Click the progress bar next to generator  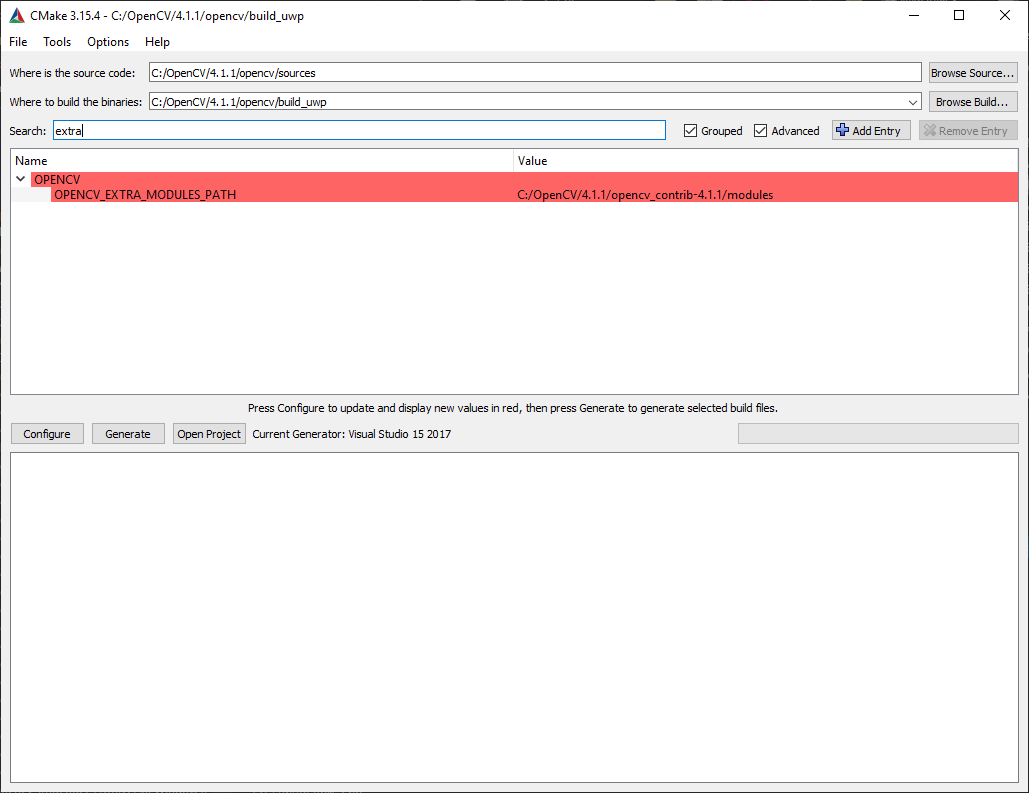[878, 434]
